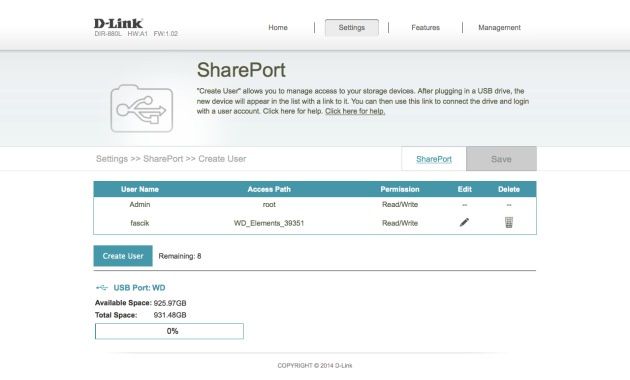Click the SharePort page title

coord(241,70)
